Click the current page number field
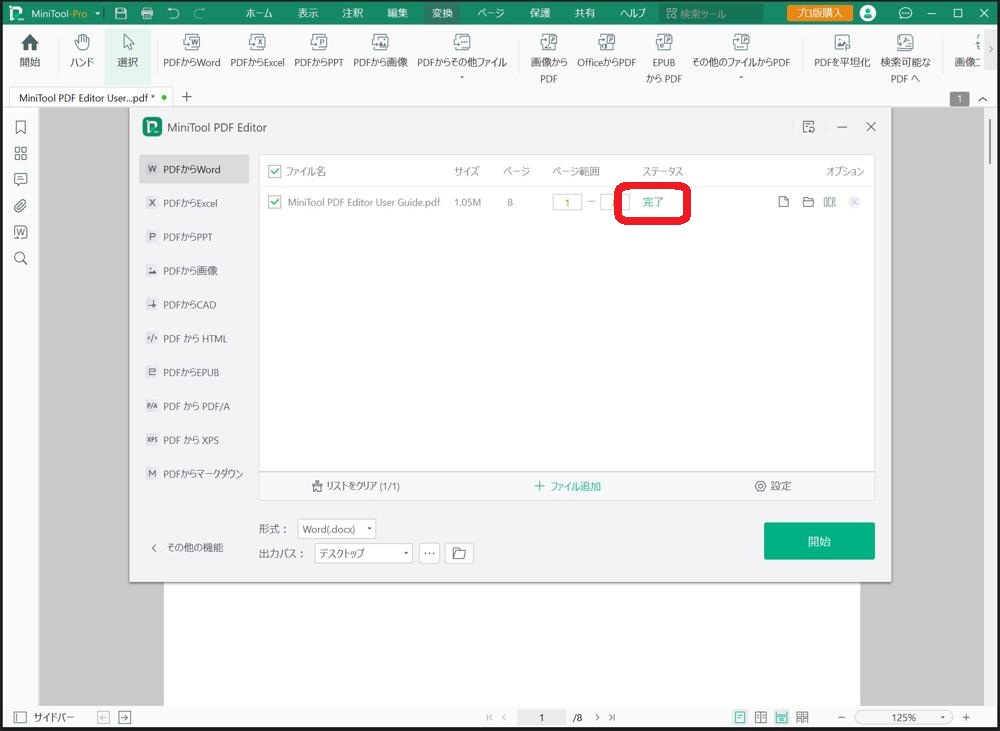This screenshot has height=731, width=1000. tap(541, 718)
